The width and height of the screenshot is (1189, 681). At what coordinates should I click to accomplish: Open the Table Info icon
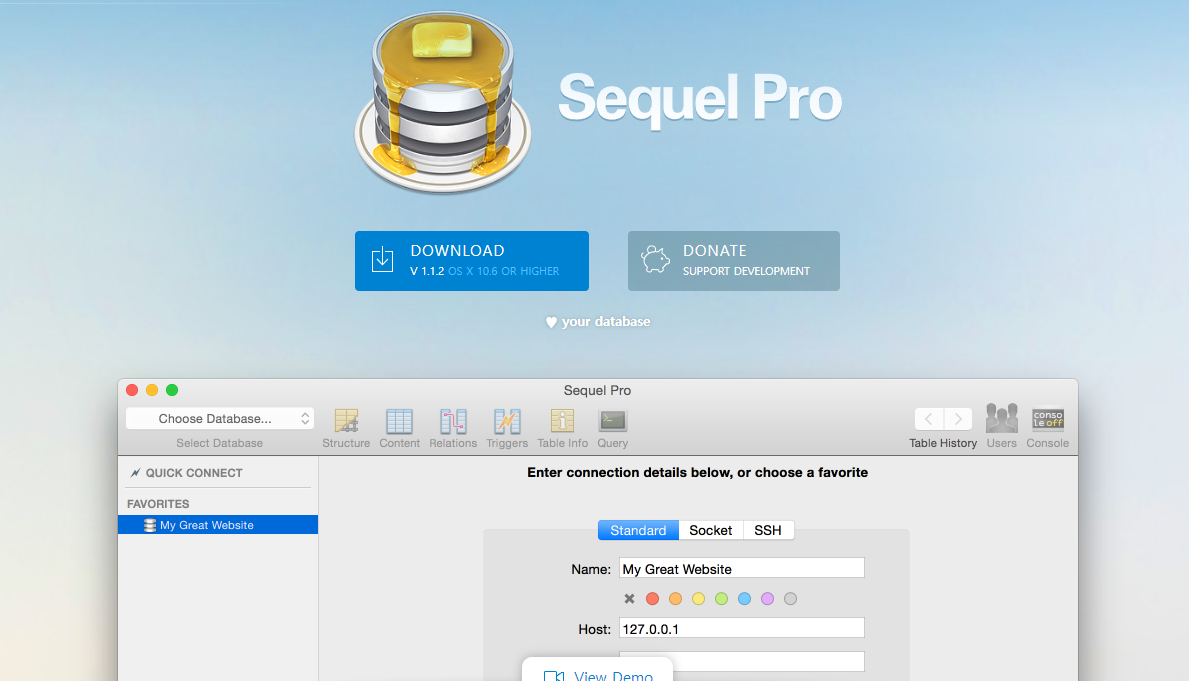pos(563,420)
